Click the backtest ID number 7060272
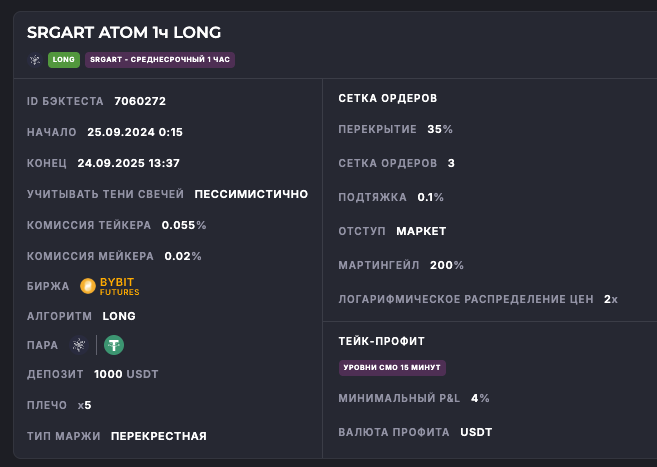The height and width of the screenshot is (467, 657). point(140,101)
